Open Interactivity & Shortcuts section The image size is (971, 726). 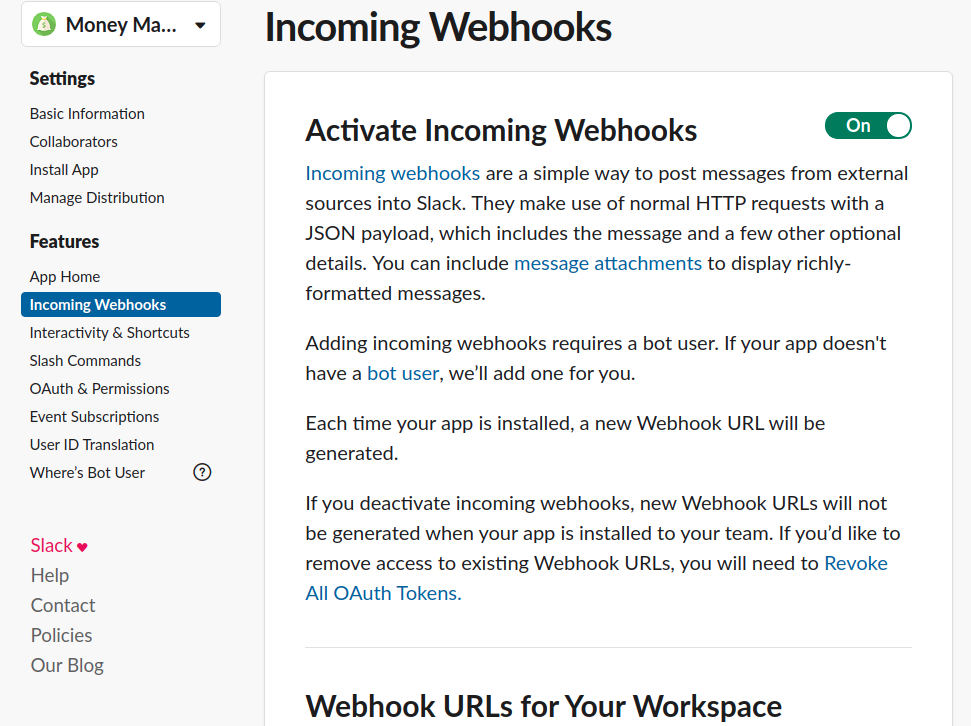(x=110, y=333)
